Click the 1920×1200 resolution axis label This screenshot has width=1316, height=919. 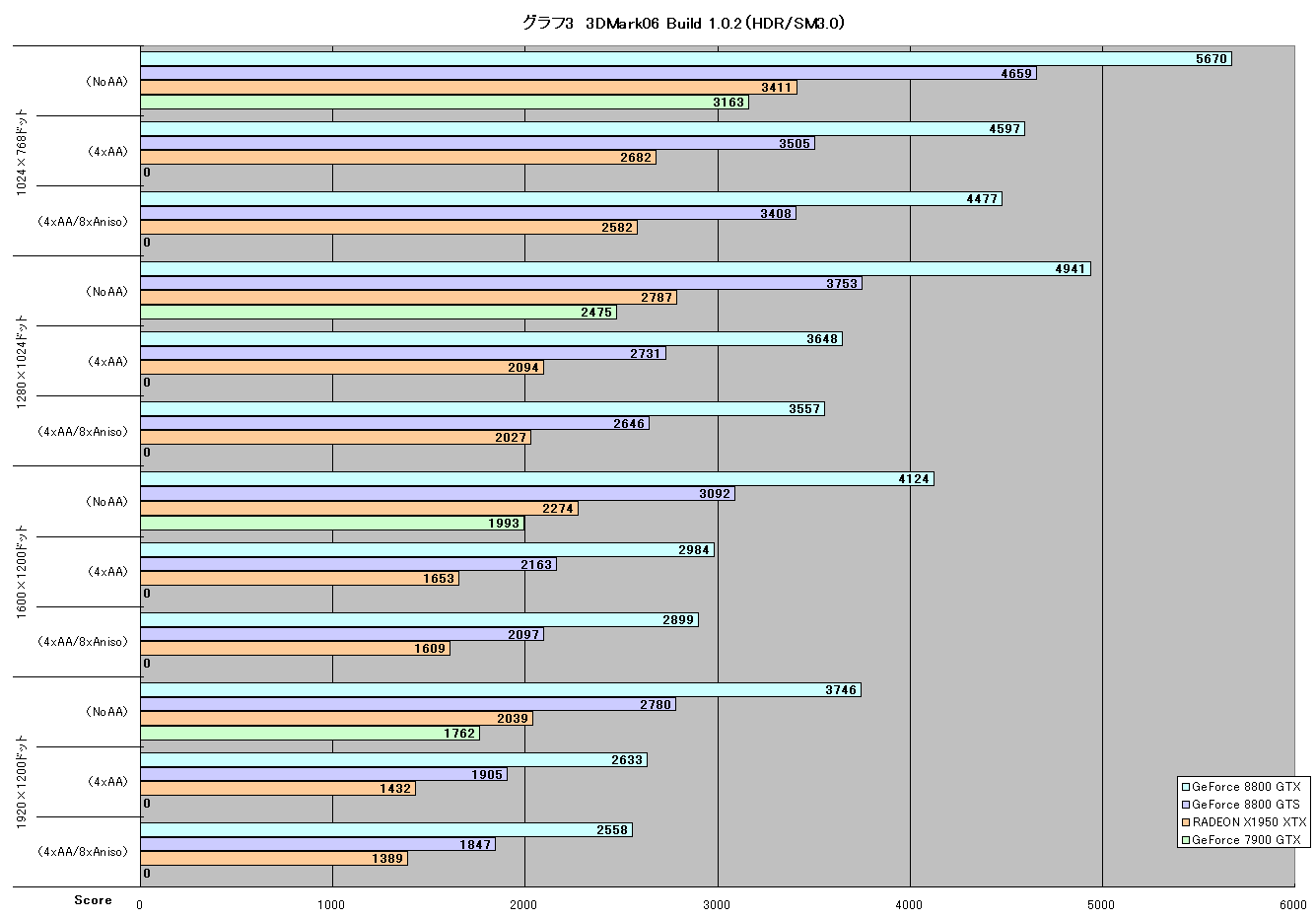click(22, 781)
